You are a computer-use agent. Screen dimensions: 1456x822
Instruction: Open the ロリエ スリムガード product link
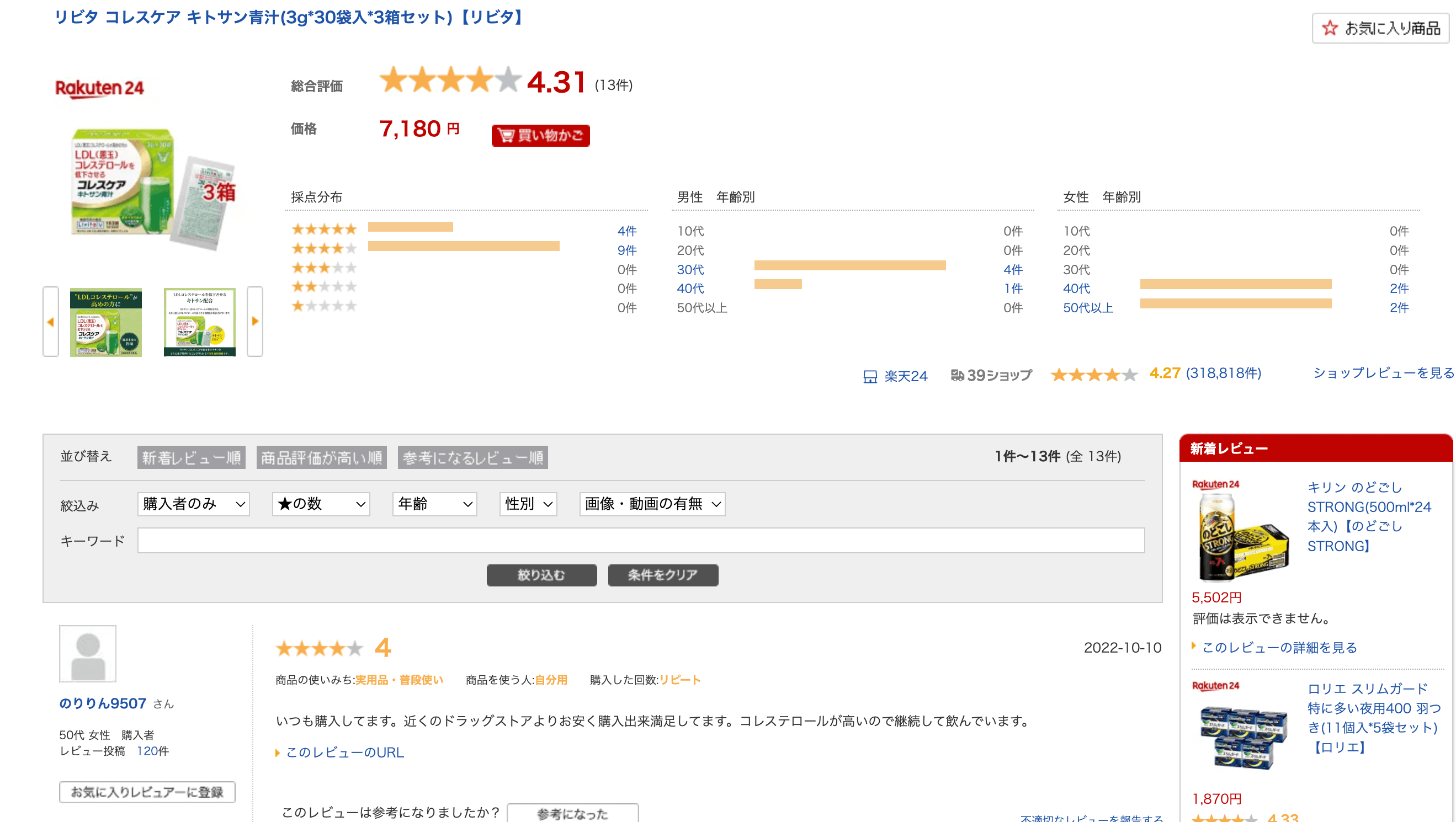pyautogui.click(x=1374, y=718)
